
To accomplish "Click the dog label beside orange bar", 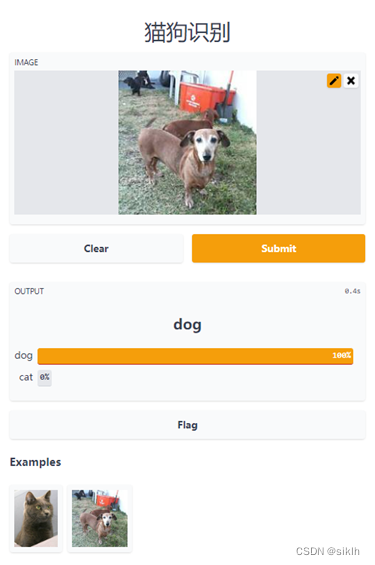I will click(23, 356).
